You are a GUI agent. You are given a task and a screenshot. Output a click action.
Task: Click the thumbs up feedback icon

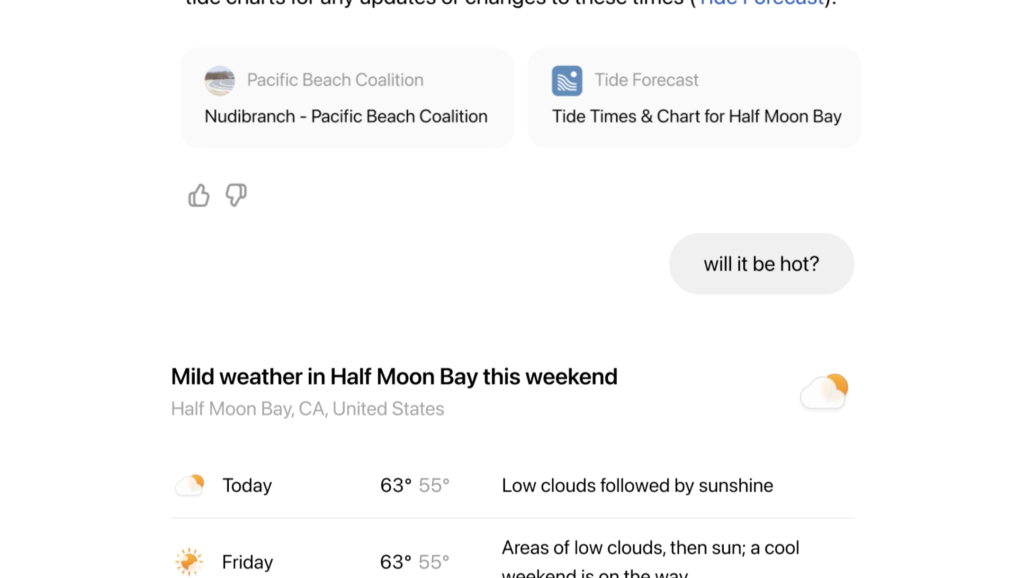199,195
